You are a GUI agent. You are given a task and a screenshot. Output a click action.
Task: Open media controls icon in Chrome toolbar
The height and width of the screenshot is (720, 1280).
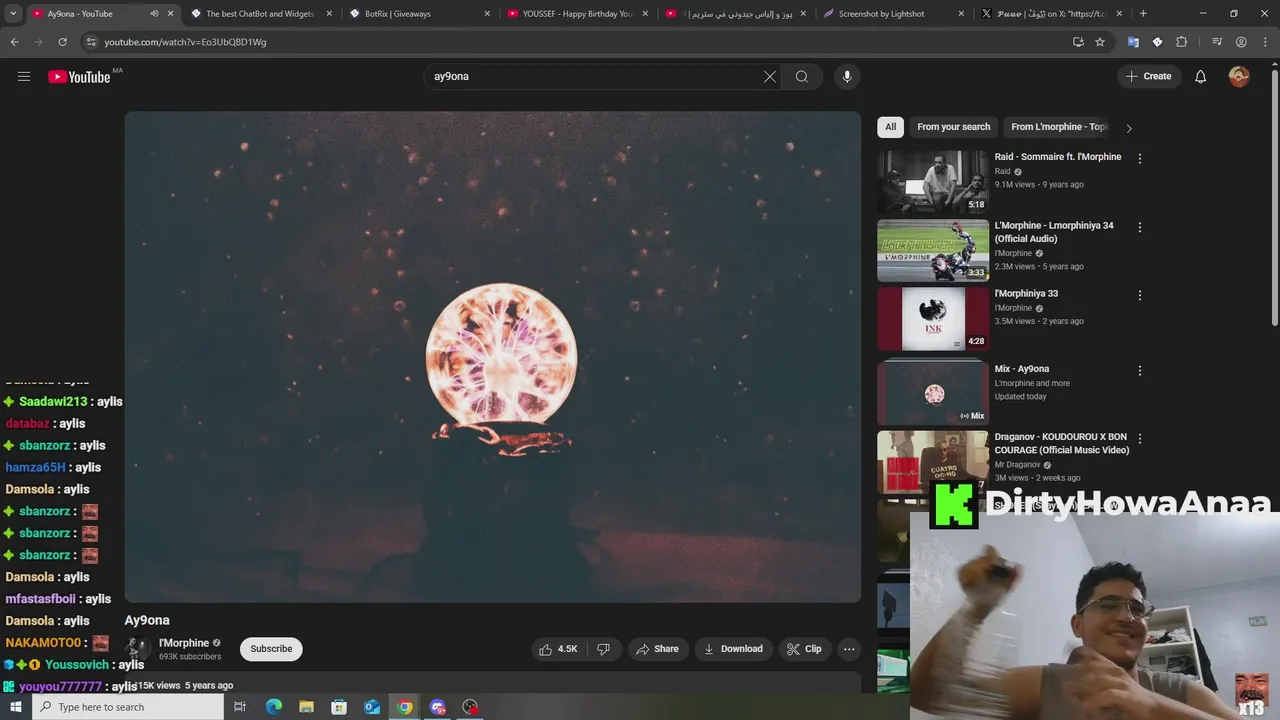click(x=1217, y=42)
